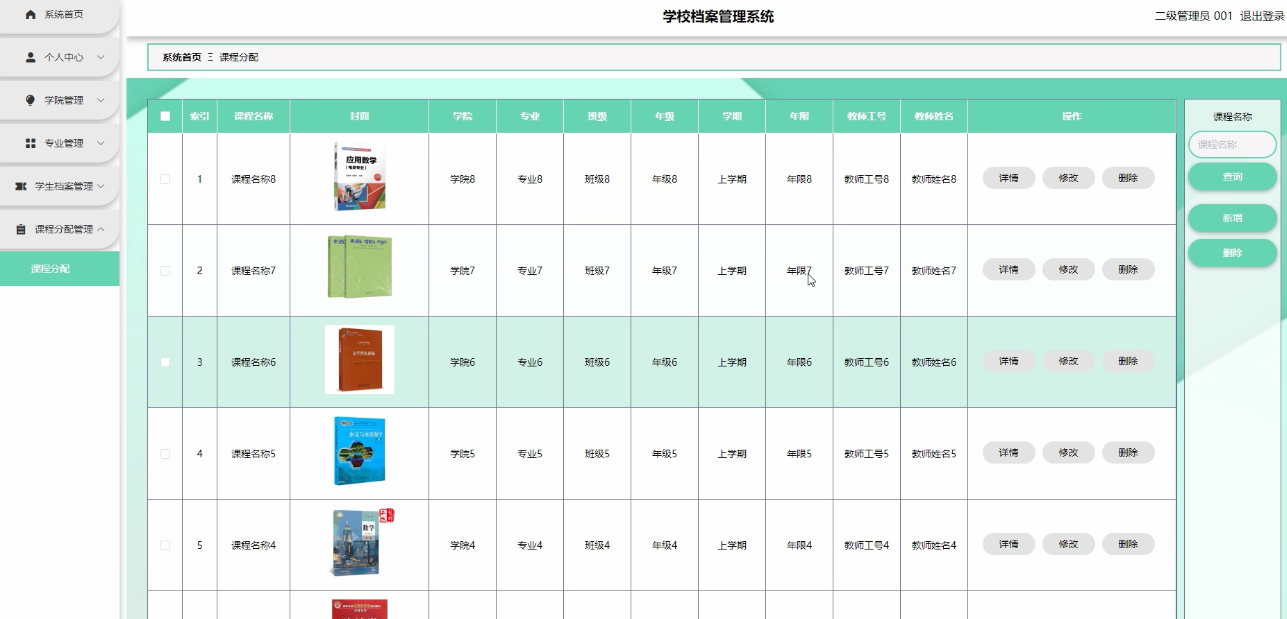
Task: Check the row checkbox for 课程名称5
Action: (x=165, y=454)
